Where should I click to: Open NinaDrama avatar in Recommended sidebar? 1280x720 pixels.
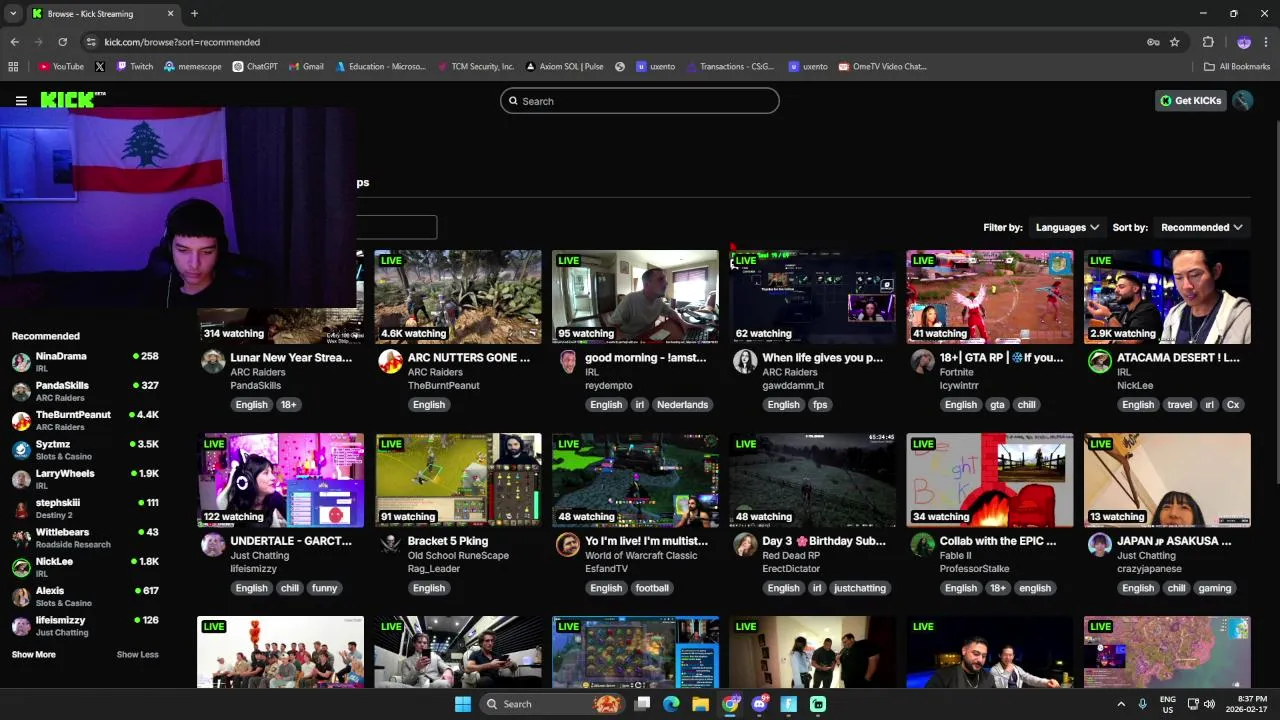[x=21, y=362]
